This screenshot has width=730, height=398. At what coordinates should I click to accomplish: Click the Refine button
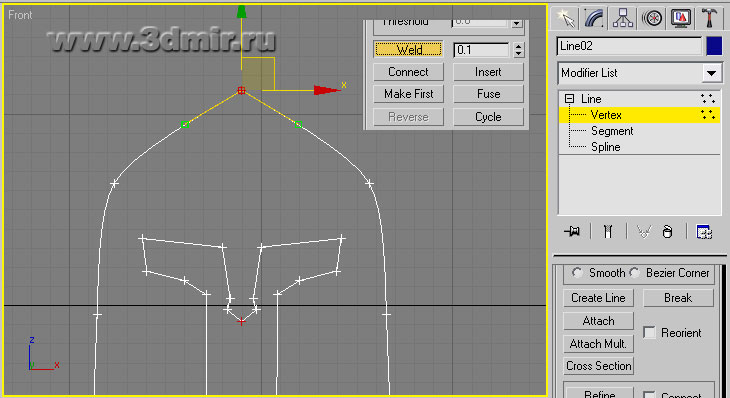(x=598, y=392)
